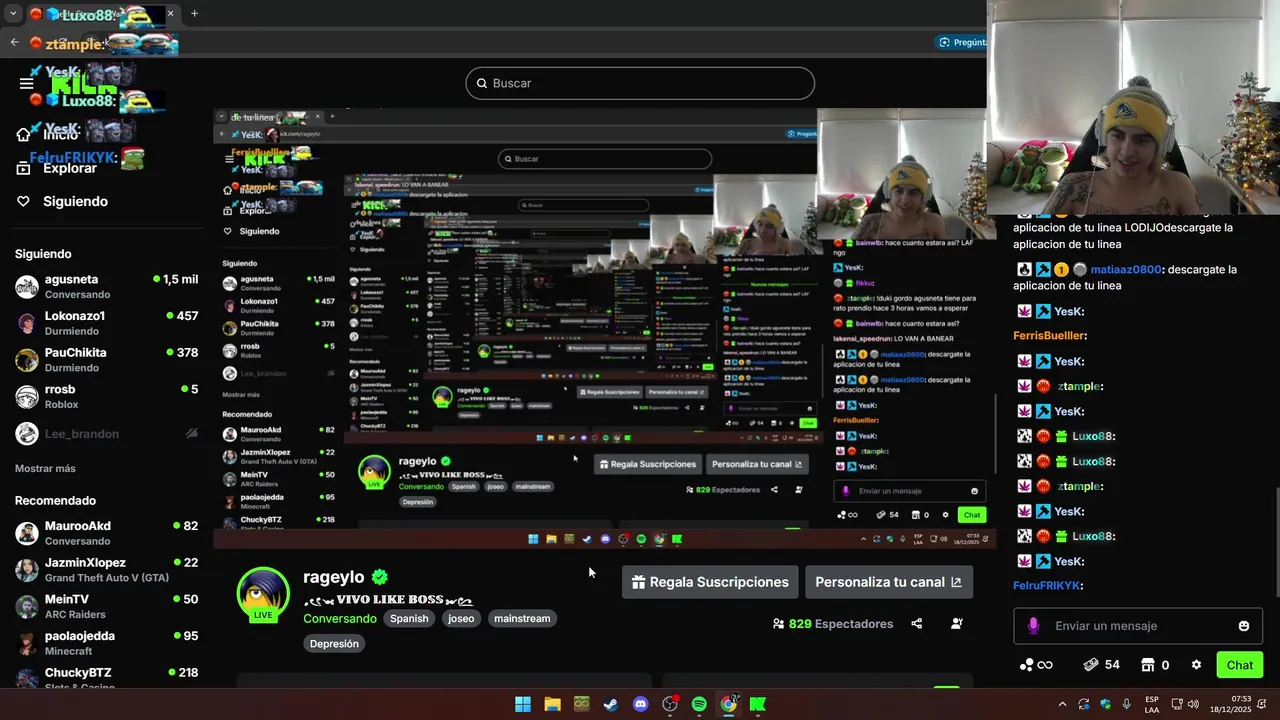
Task: Click the rageylo live profile avatar
Action: pyautogui.click(x=263, y=594)
